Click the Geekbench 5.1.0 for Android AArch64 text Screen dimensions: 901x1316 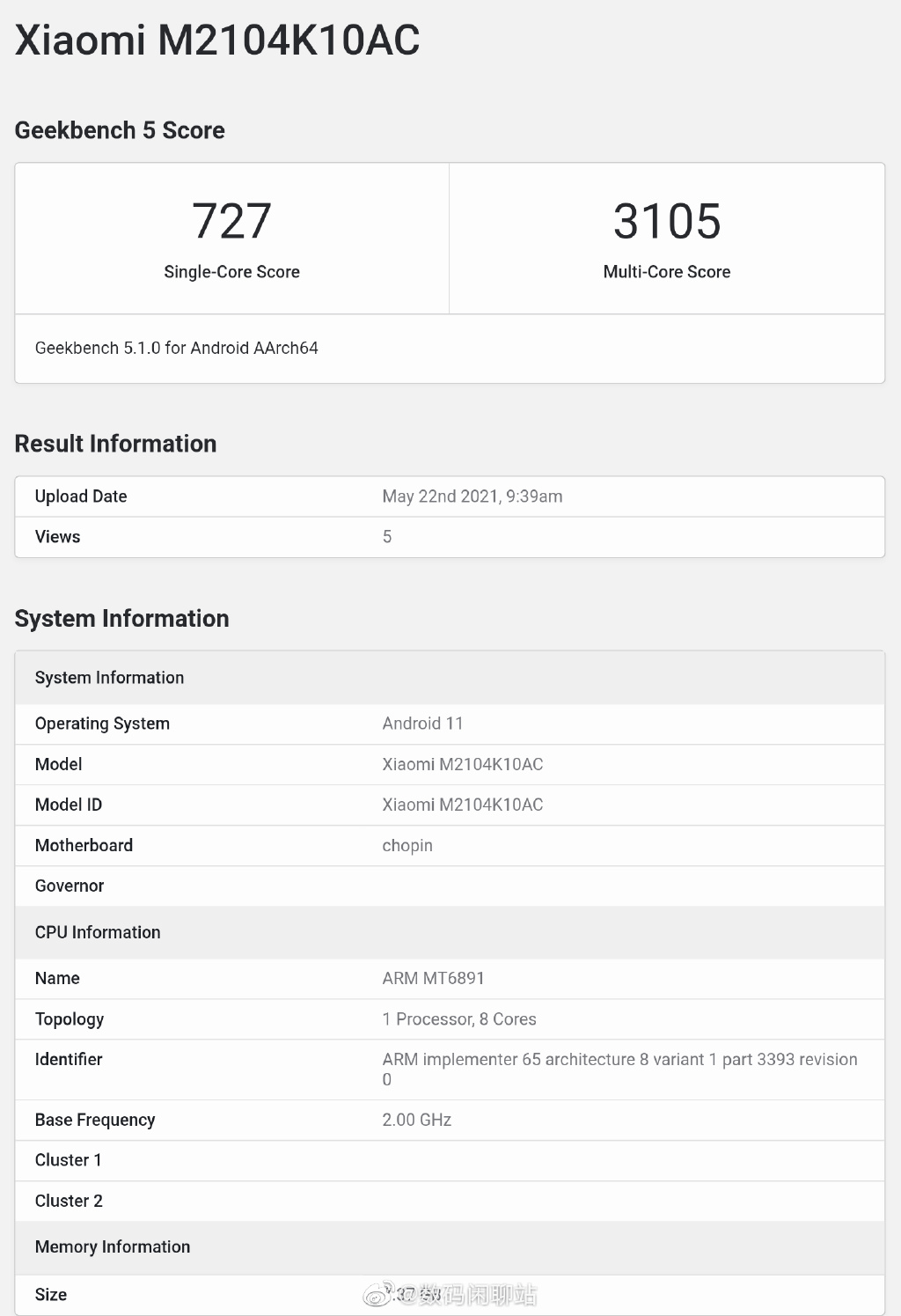pyautogui.click(x=176, y=348)
